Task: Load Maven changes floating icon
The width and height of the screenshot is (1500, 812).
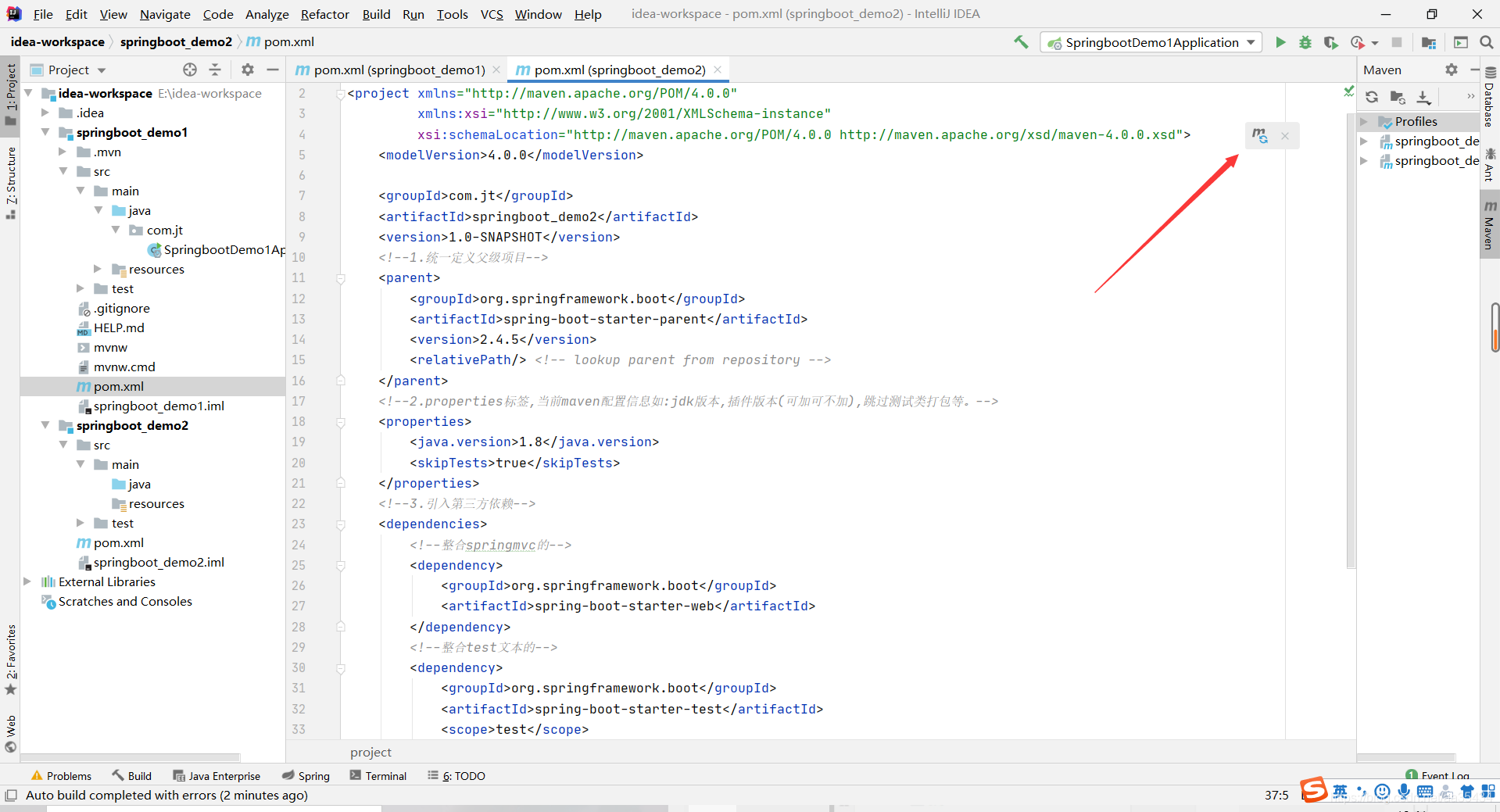Action: [x=1260, y=135]
